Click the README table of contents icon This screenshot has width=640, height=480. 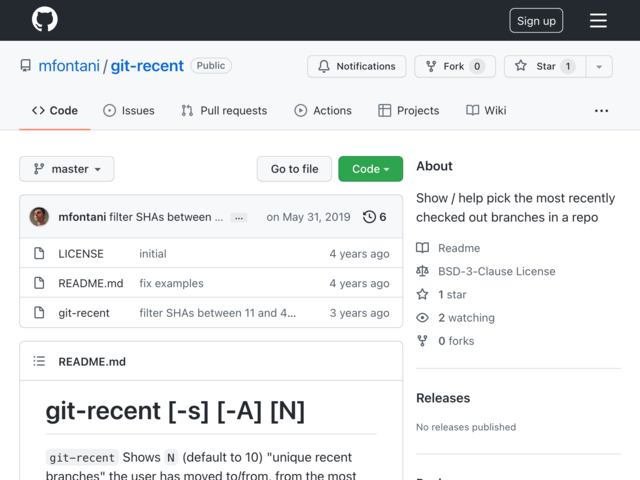[39, 361]
